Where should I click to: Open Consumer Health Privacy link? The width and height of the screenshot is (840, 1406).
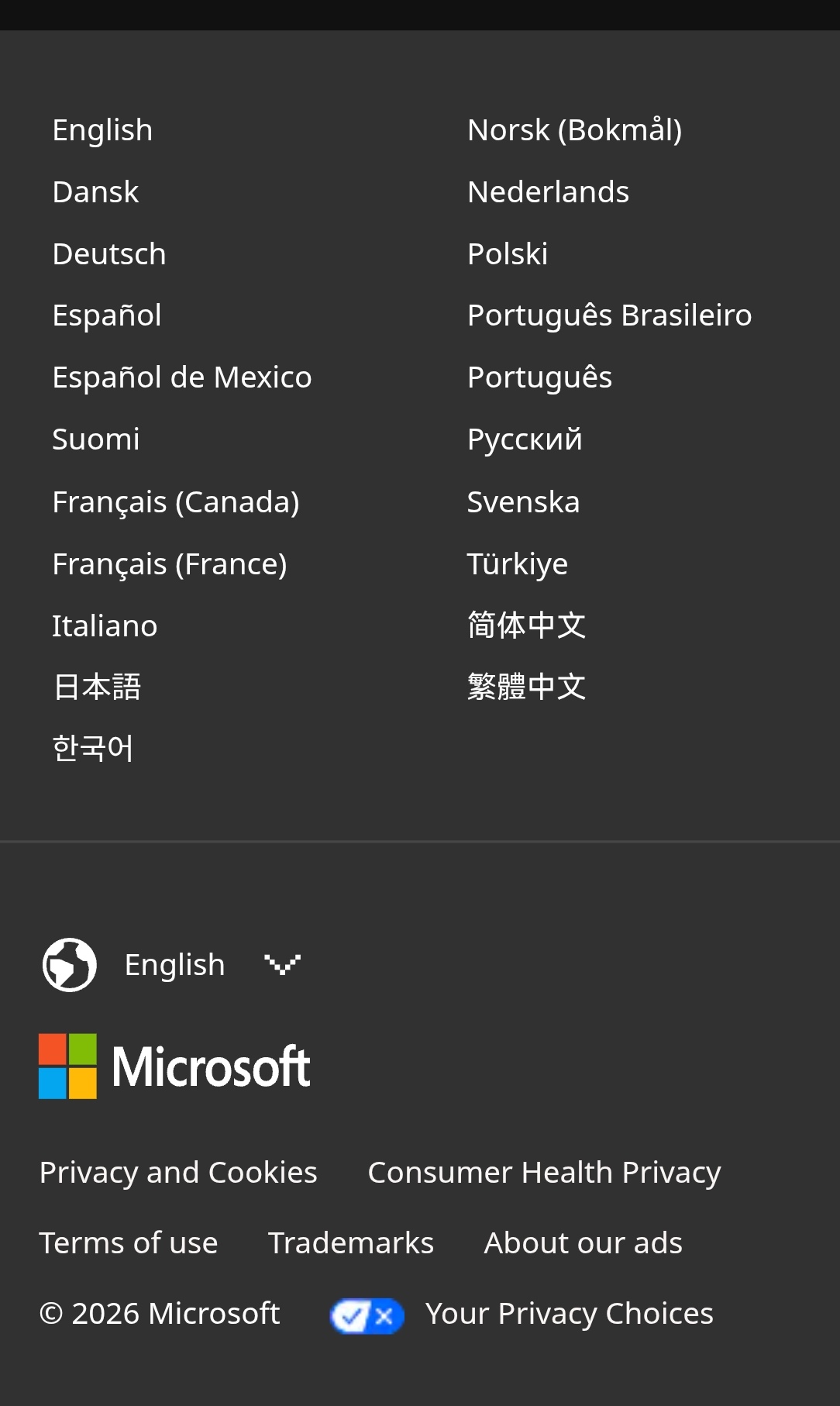pyautogui.click(x=544, y=1173)
